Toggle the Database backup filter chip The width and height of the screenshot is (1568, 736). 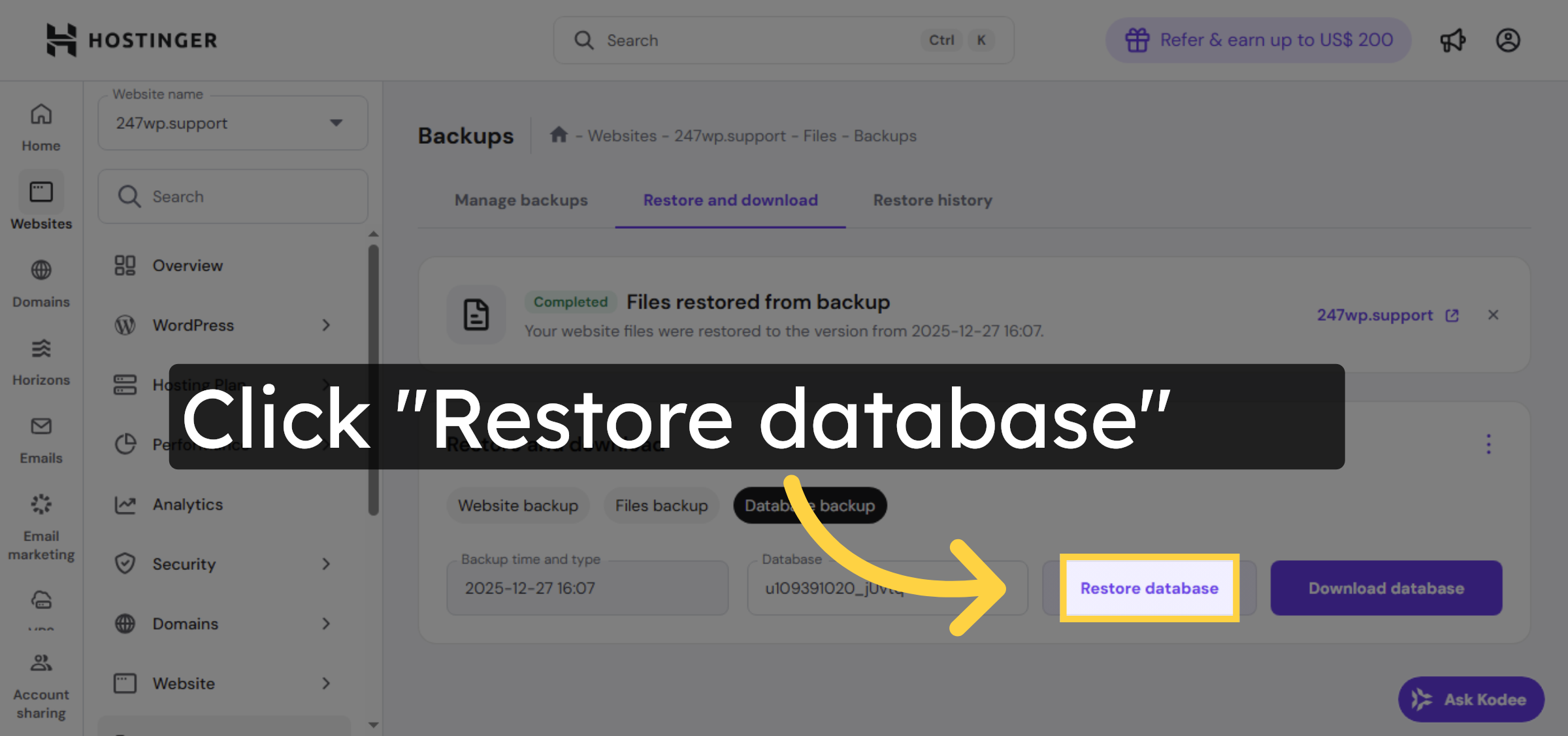coord(810,505)
